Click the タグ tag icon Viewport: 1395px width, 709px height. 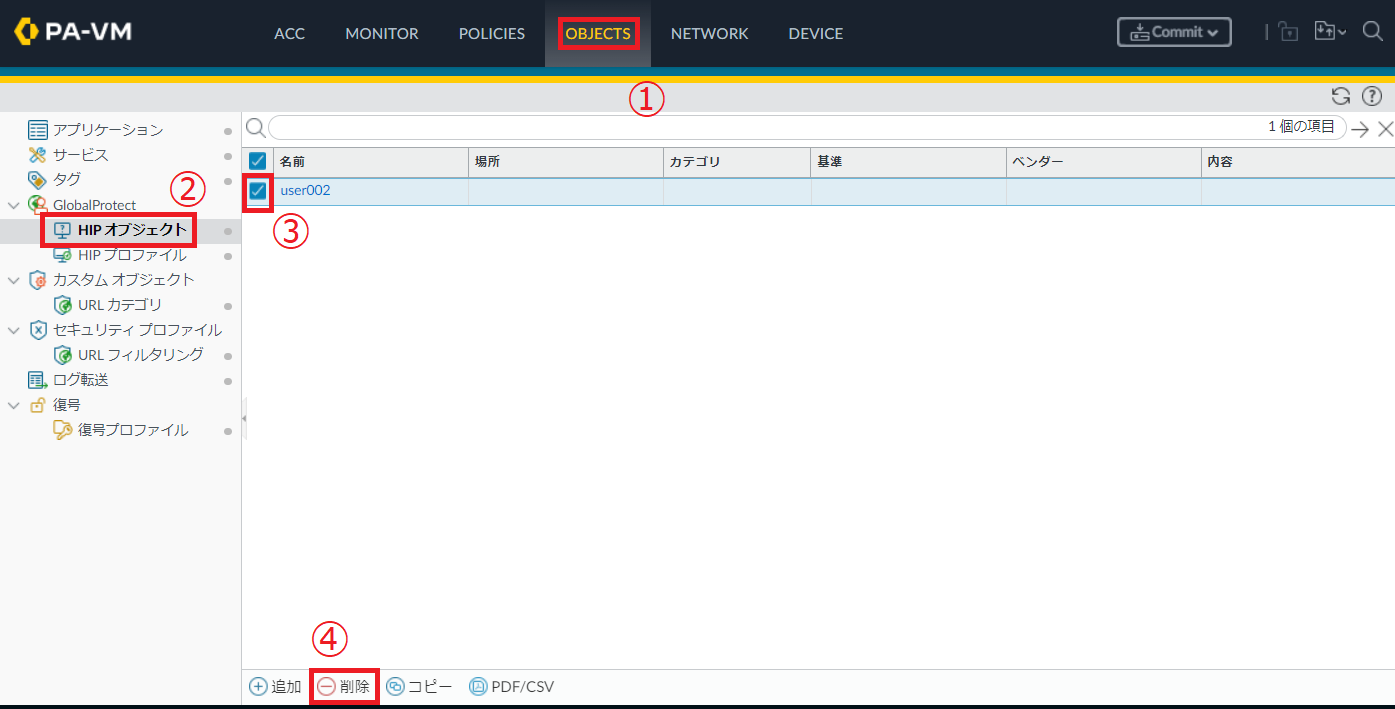[x=38, y=180]
